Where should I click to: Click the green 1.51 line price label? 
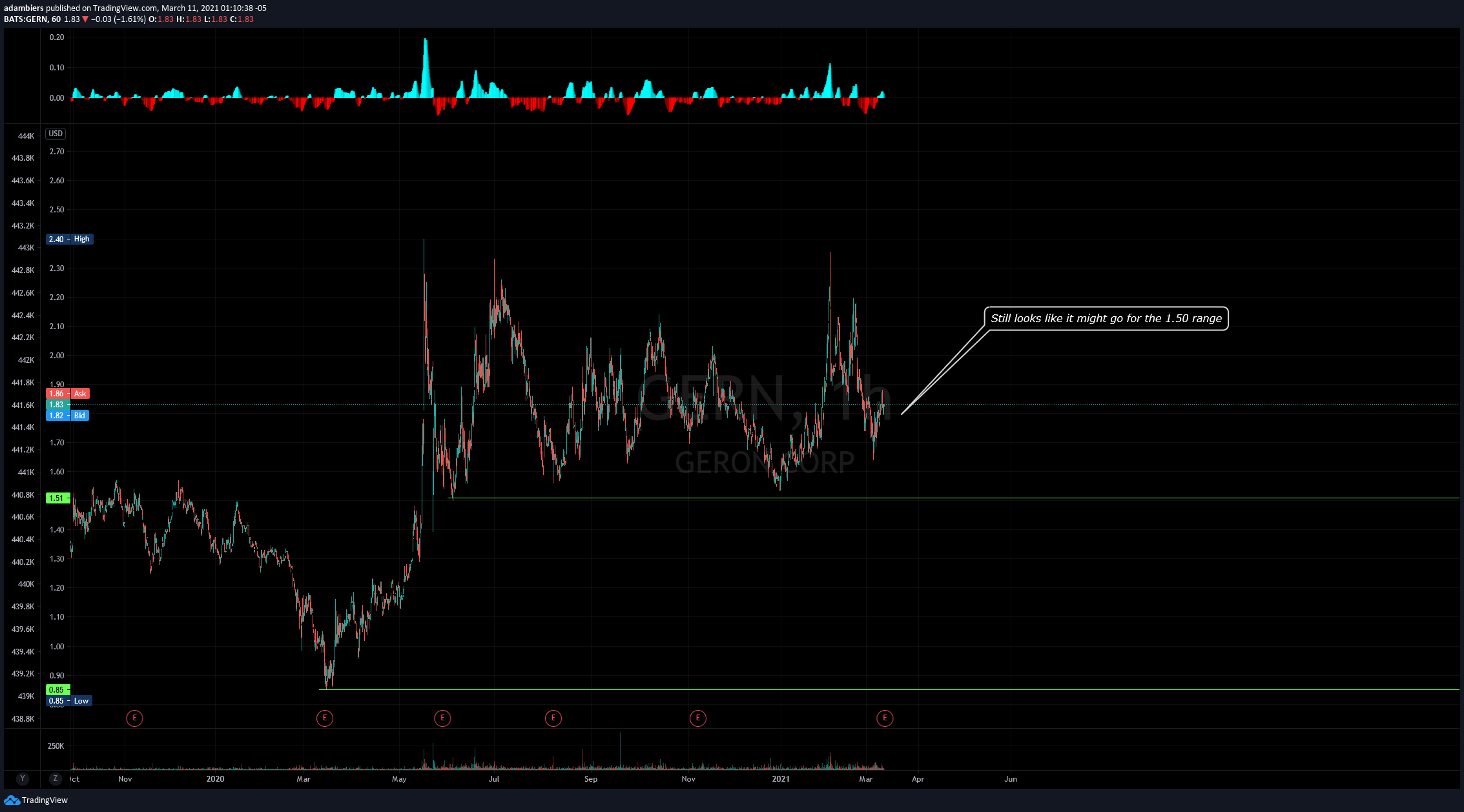pyautogui.click(x=58, y=498)
